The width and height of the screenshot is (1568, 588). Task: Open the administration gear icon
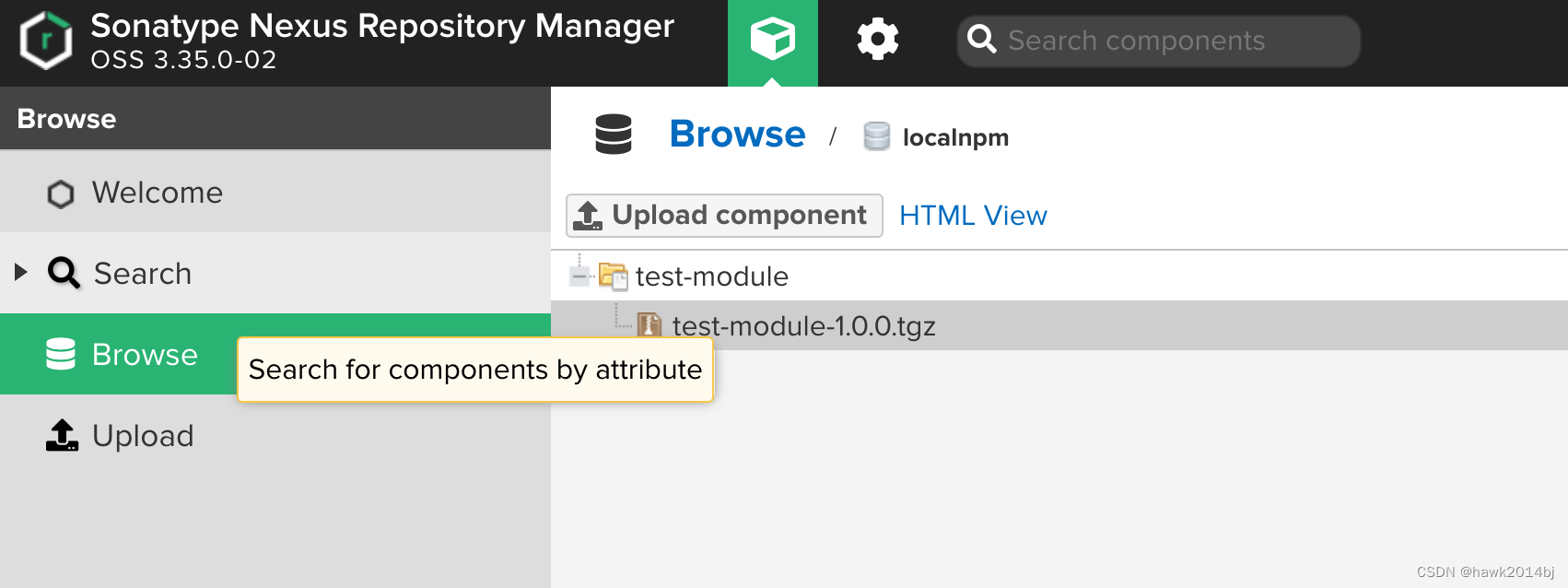(x=877, y=41)
